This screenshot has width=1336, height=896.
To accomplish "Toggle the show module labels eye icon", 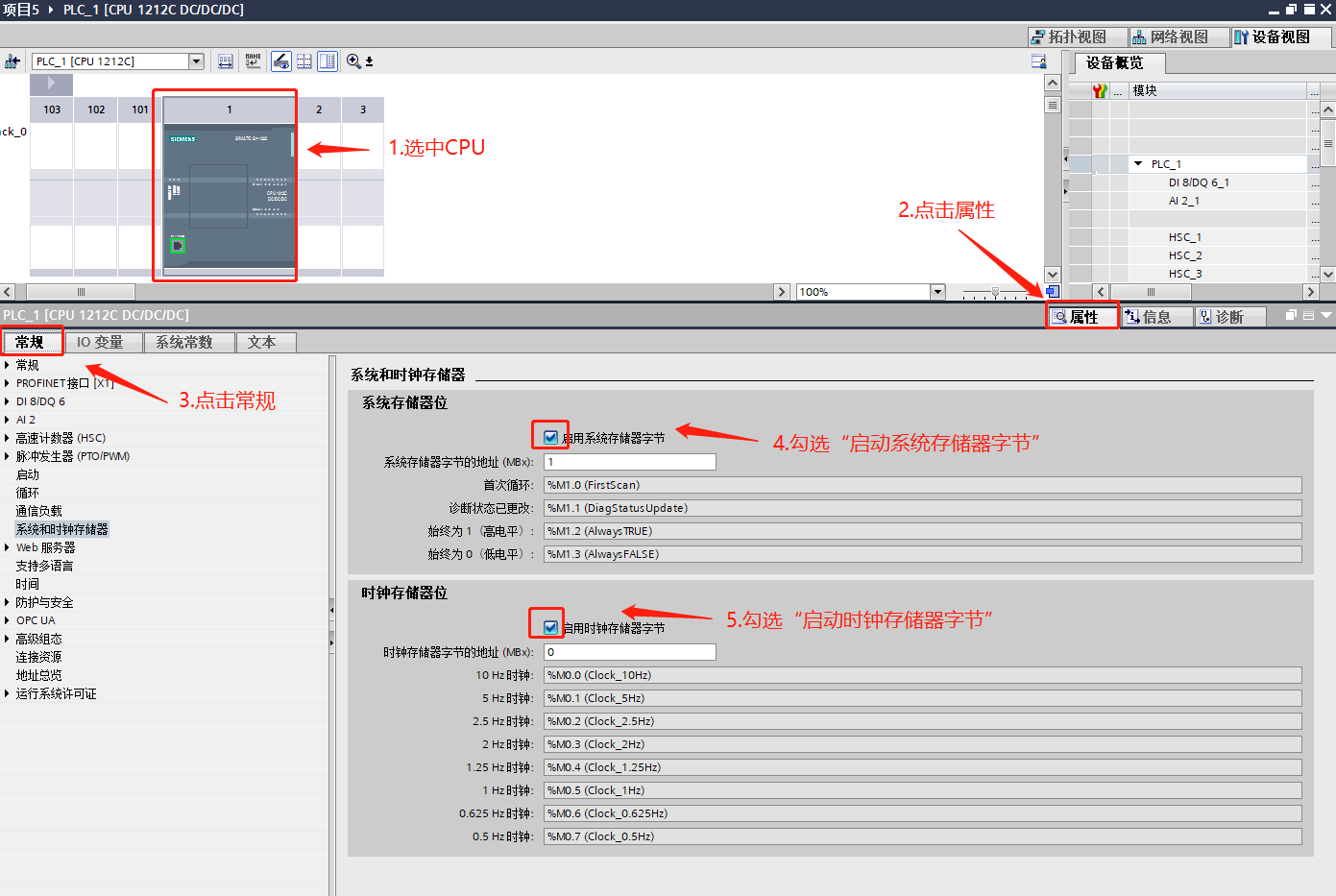I will point(280,61).
